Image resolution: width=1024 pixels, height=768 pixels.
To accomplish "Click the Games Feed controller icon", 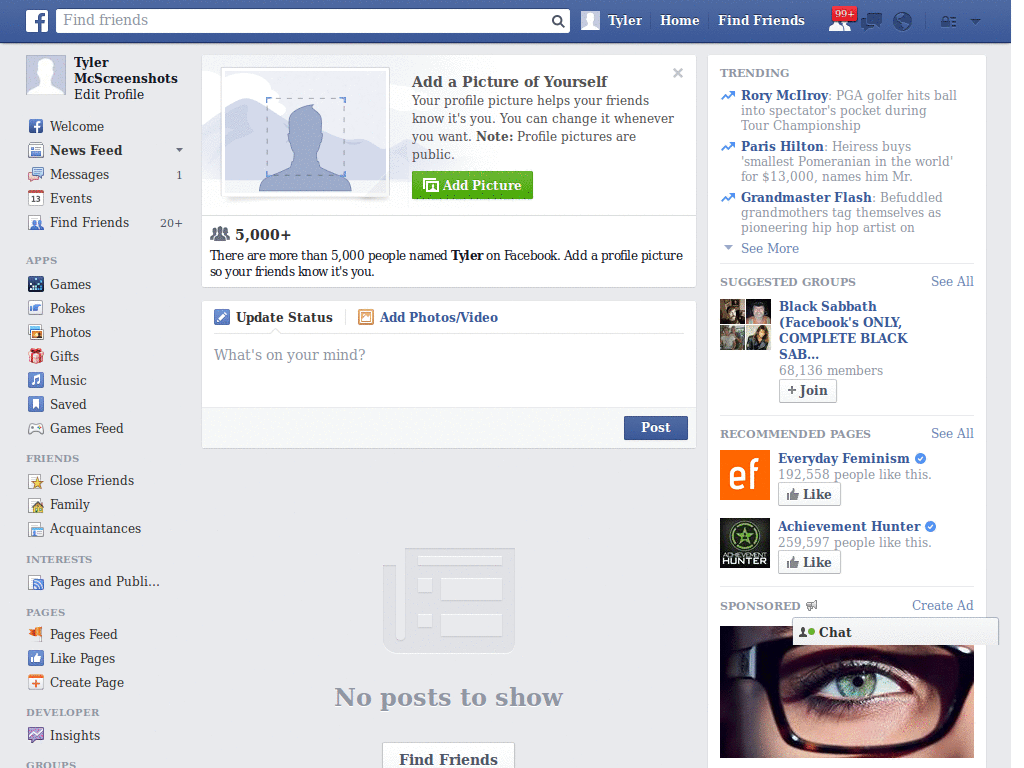I will click(36, 428).
